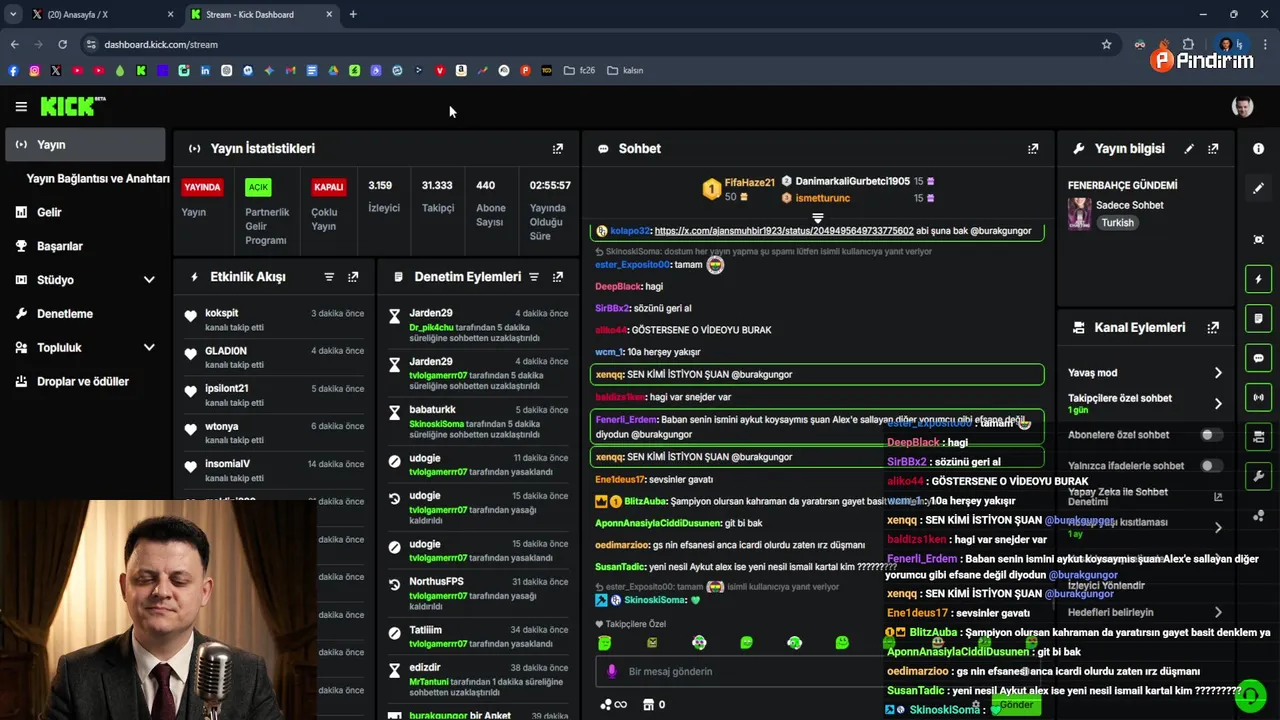Bookmark this page with the star

click(x=1106, y=44)
